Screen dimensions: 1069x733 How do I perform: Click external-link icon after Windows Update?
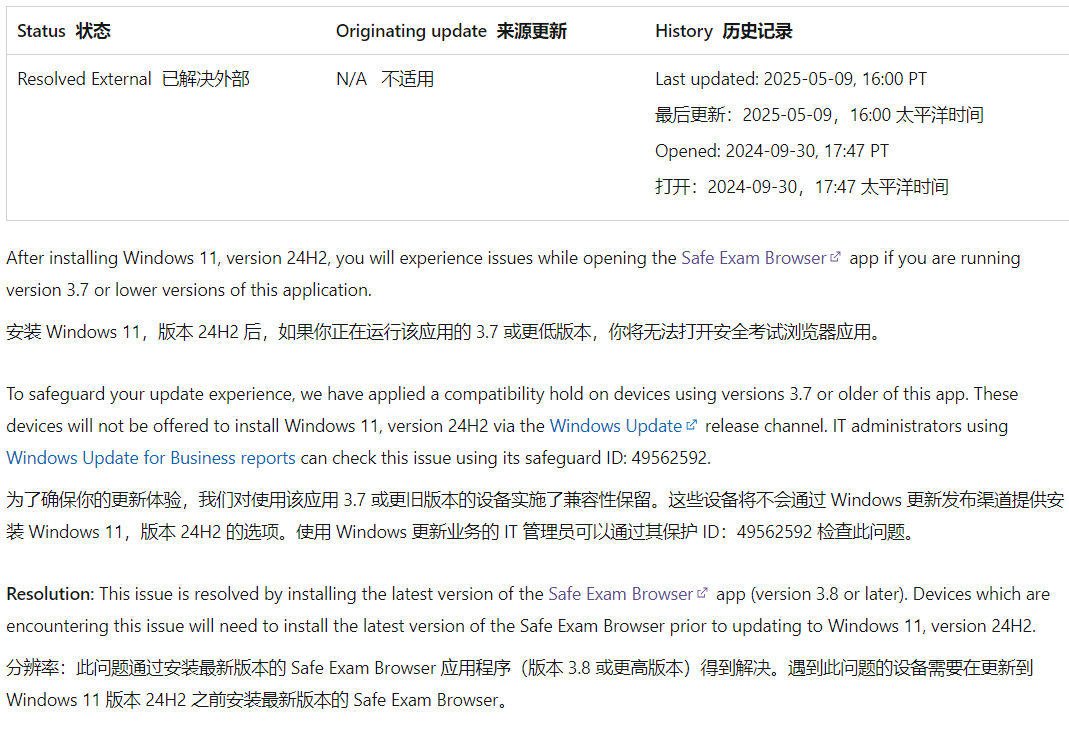point(691,425)
